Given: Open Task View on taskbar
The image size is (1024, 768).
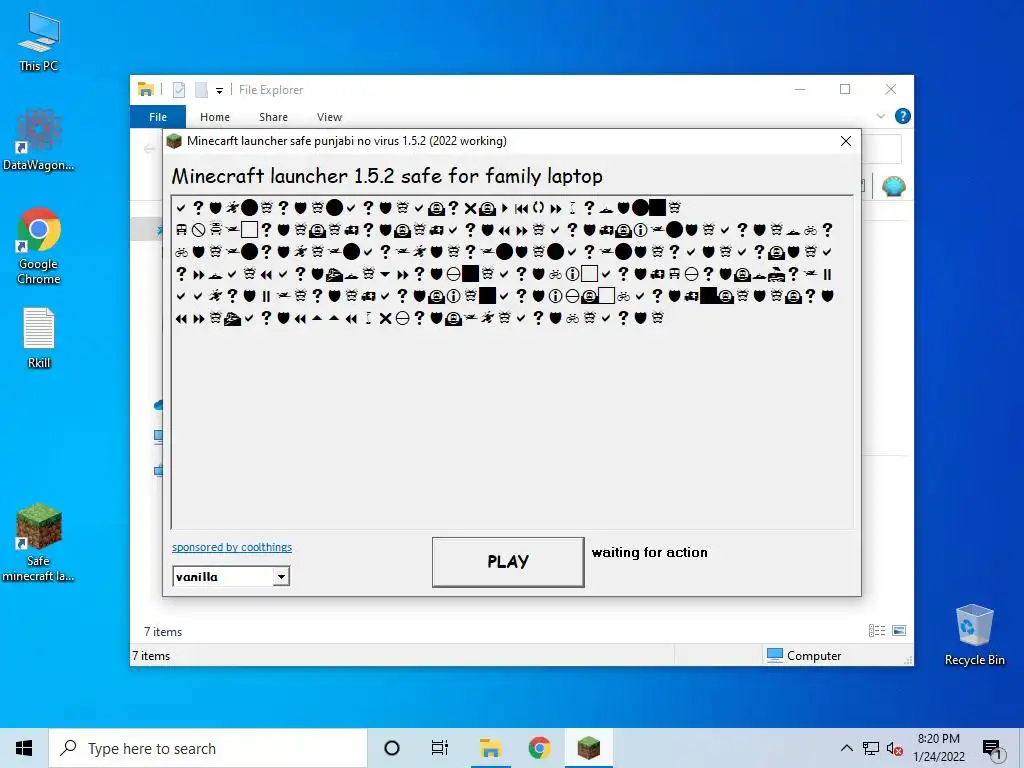Looking at the screenshot, I should (x=440, y=748).
